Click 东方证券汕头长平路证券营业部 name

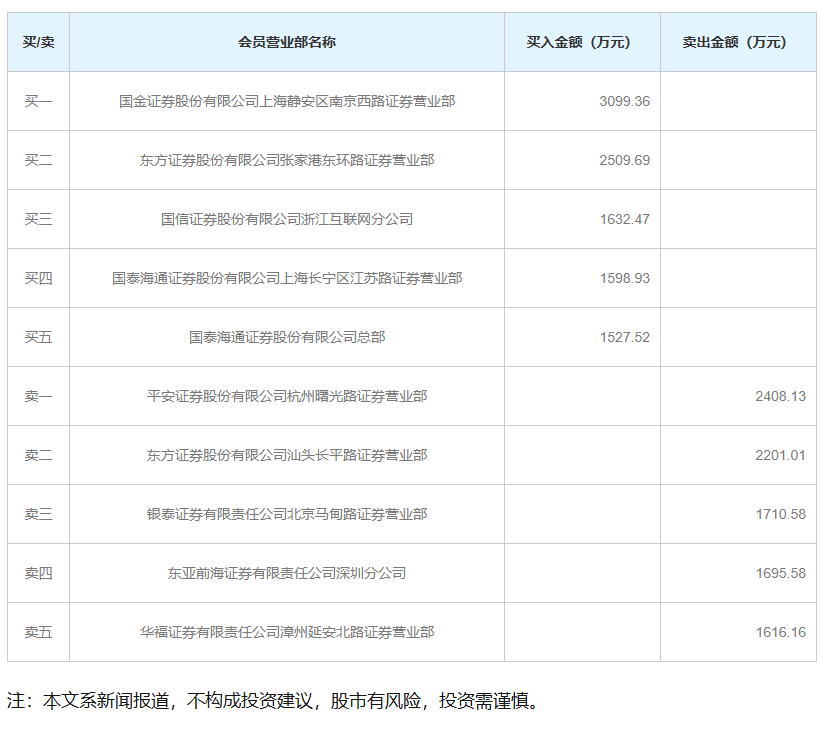pos(286,455)
